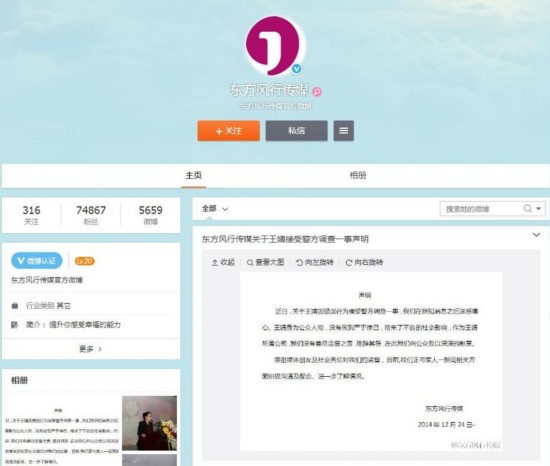Click post title 东方风行传媒关于王婧接受警方调查一事声明
This screenshot has height=466, width=550.
point(285,239)
